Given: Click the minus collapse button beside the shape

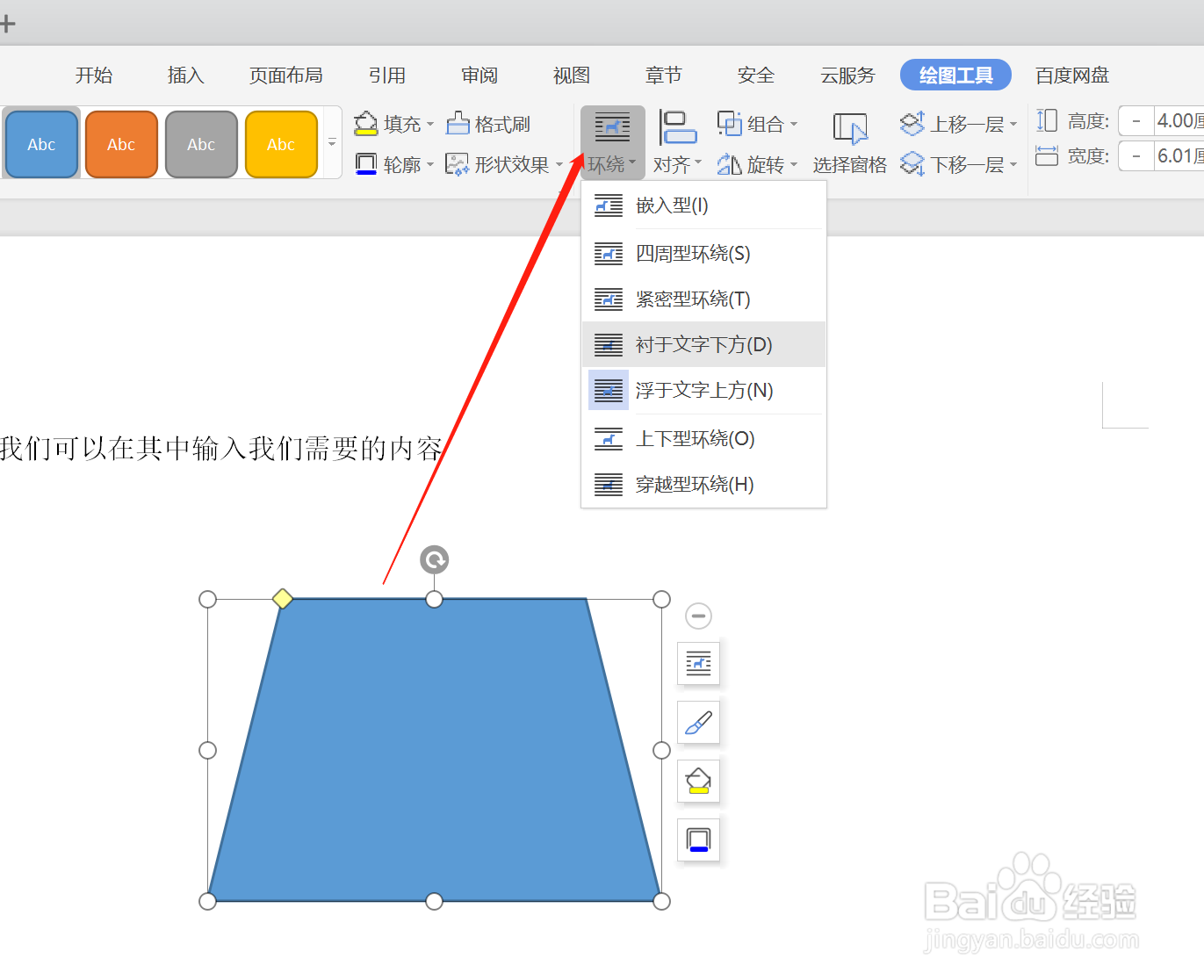Looking at the screenshot, I should pos(697,616).
